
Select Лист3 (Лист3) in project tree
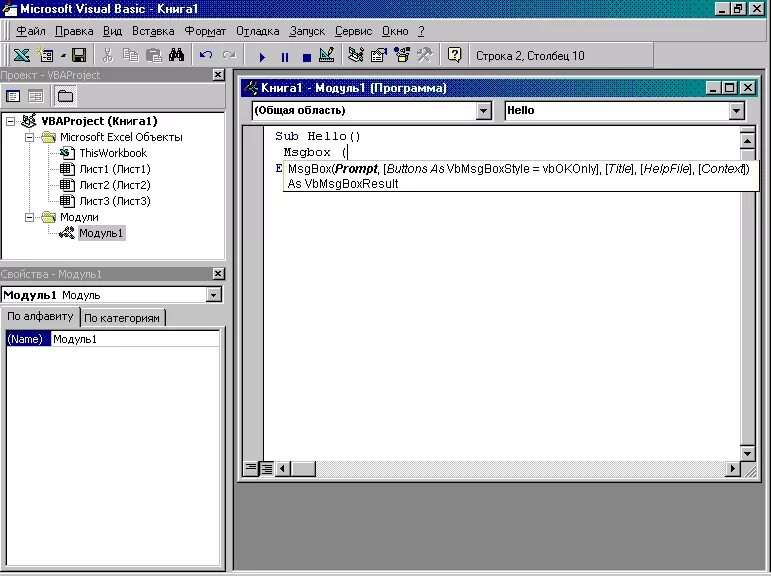pos(115,201)
